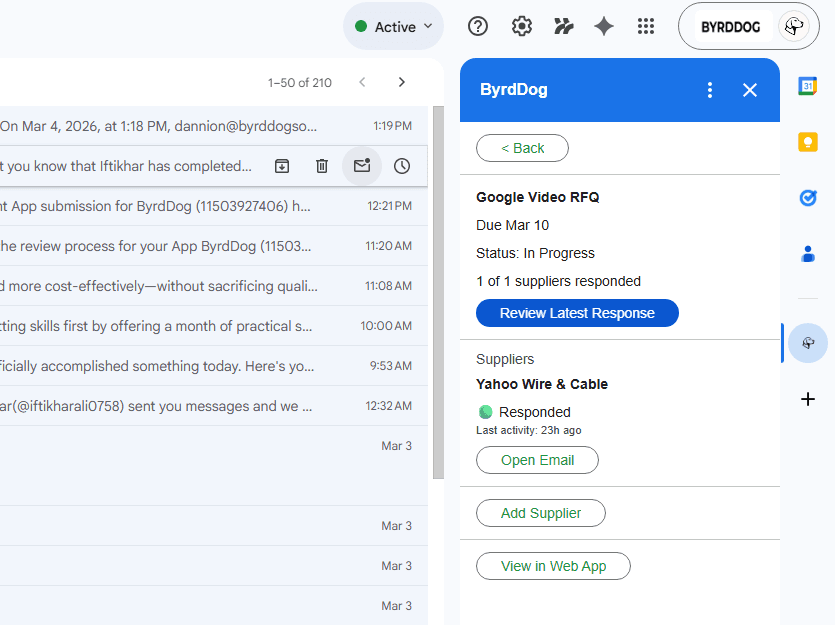Open the 12:32 AM iftikharali0758 email
The image size is (835, 625).
213,406
